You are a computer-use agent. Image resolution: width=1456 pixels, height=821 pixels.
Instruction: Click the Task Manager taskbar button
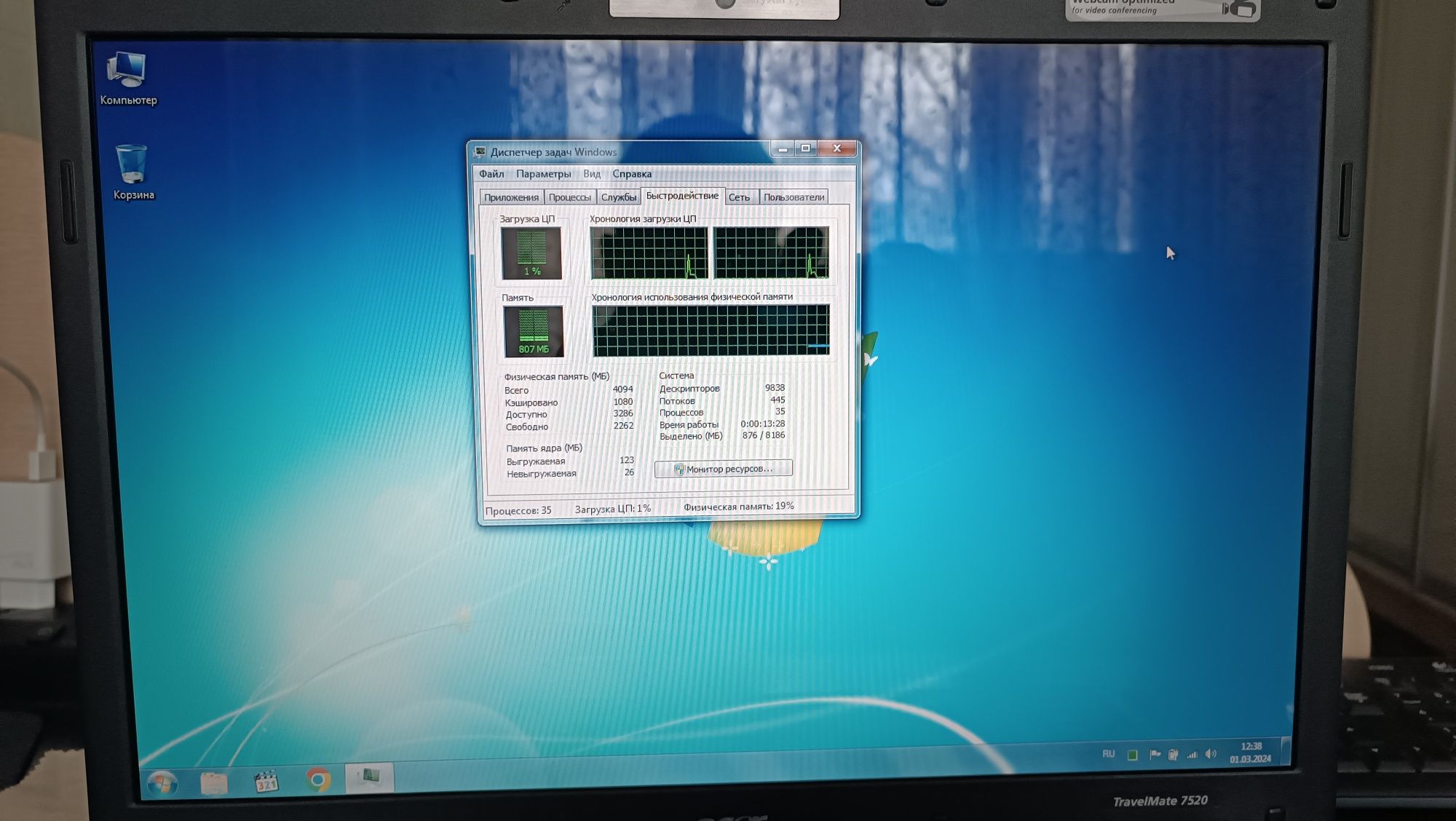[369, 777]
